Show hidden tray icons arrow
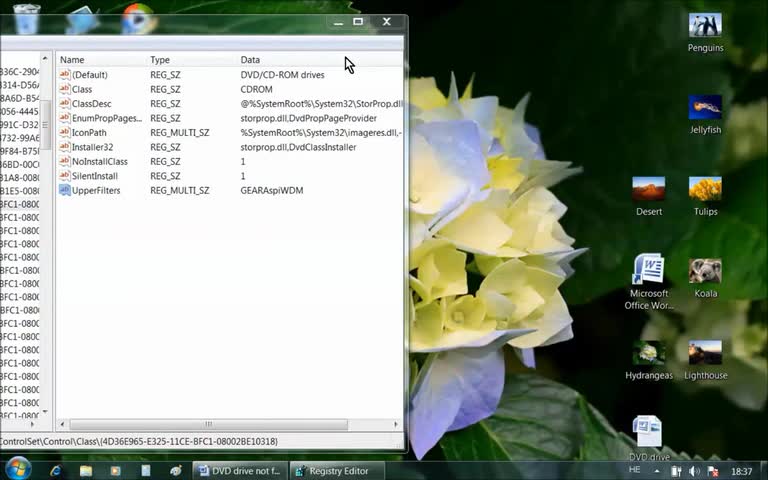The width and height of the screenshot is (768, 480). (656, 471)
